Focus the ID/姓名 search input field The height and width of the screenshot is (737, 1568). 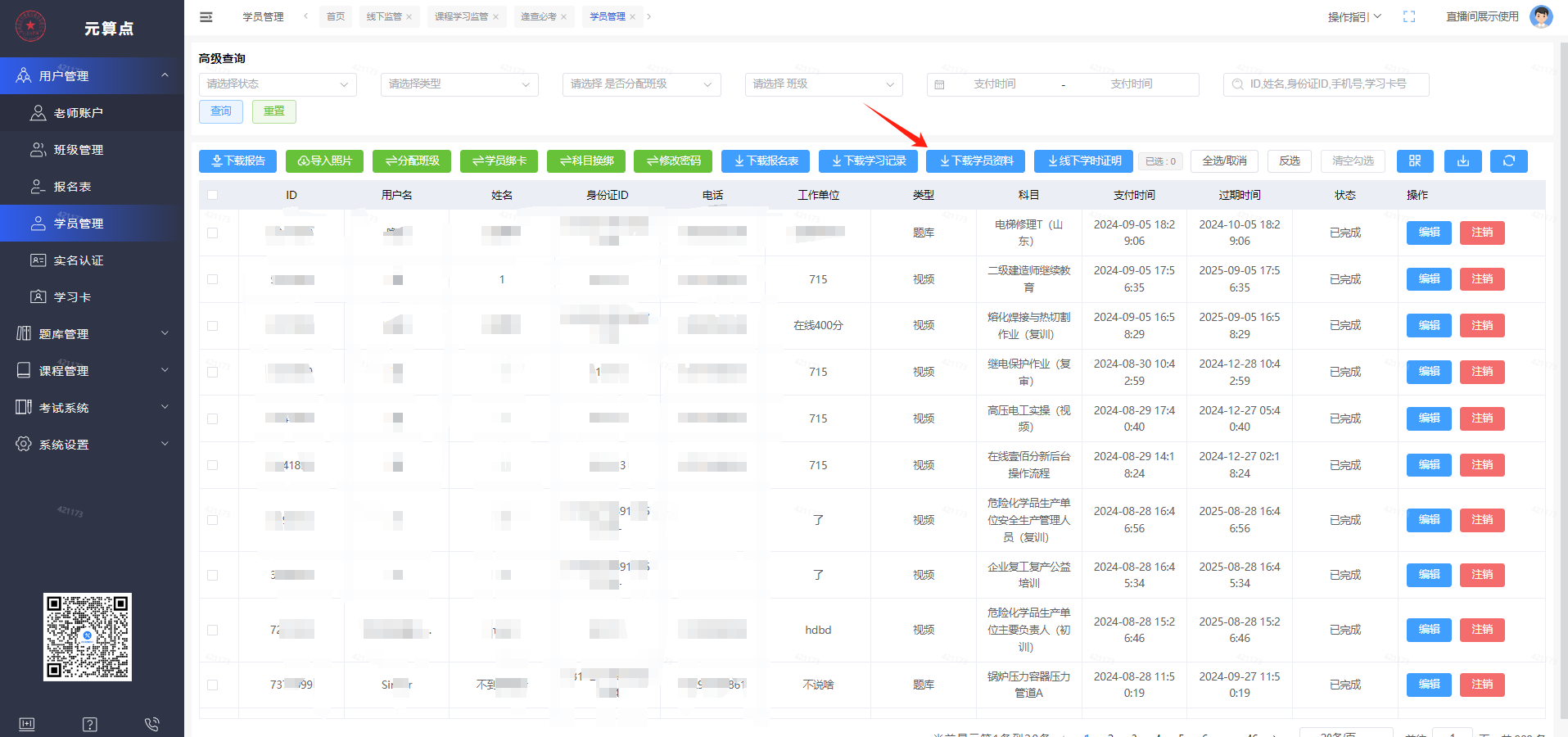point(1326,84)
